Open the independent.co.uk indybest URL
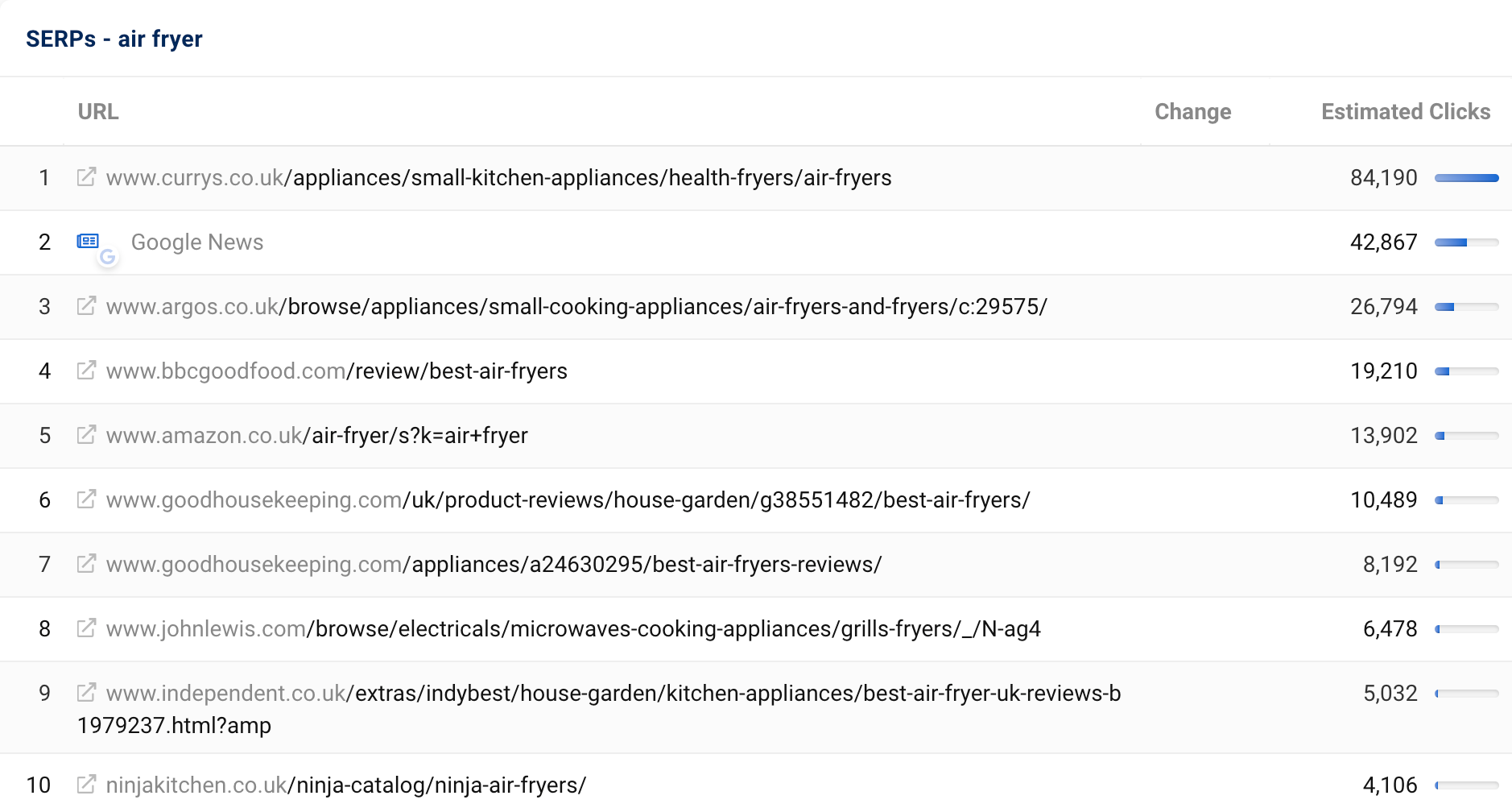 tap(599, 709)
